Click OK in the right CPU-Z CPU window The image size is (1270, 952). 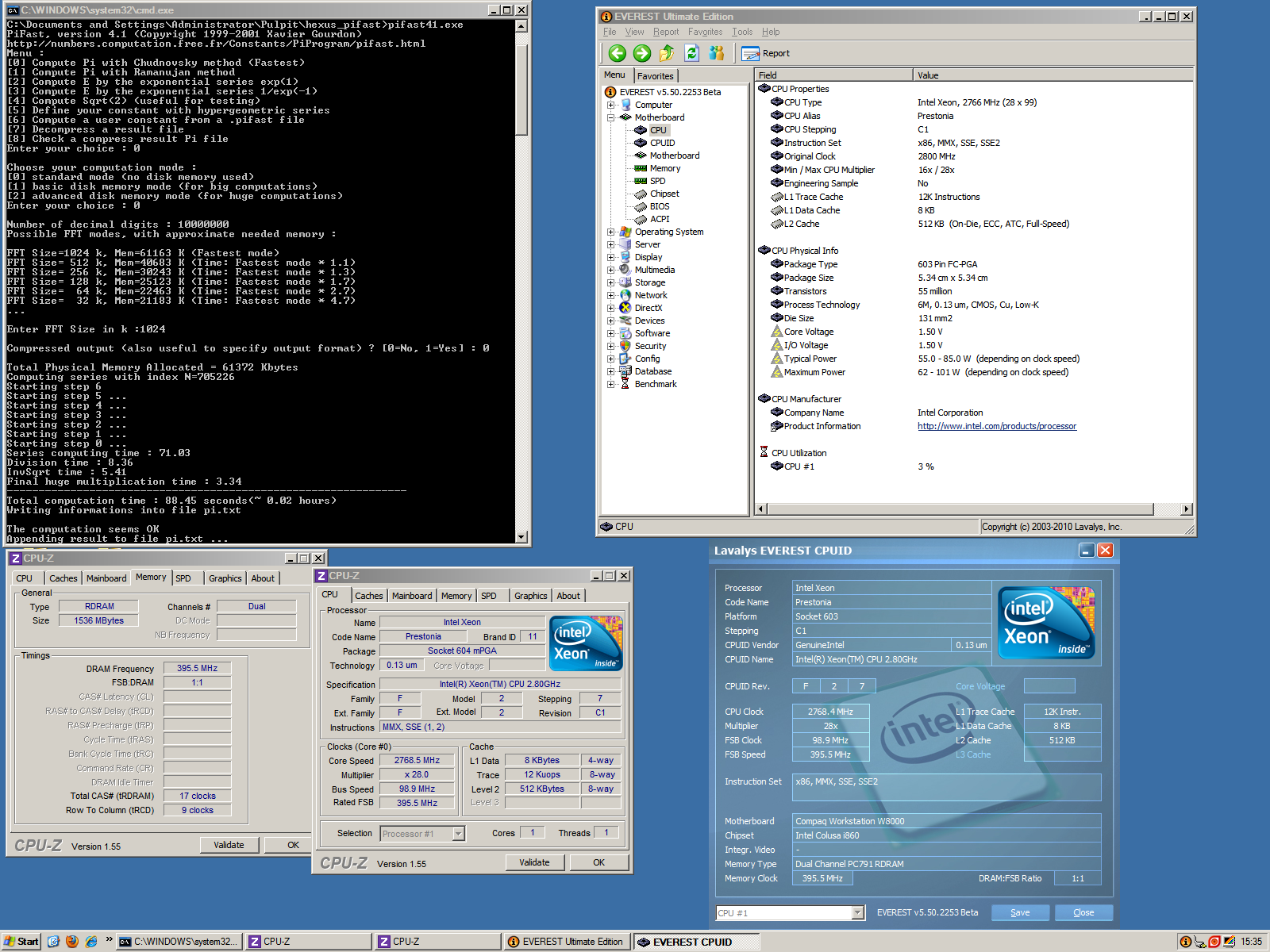pyautogui.click(x=599, y=862)
